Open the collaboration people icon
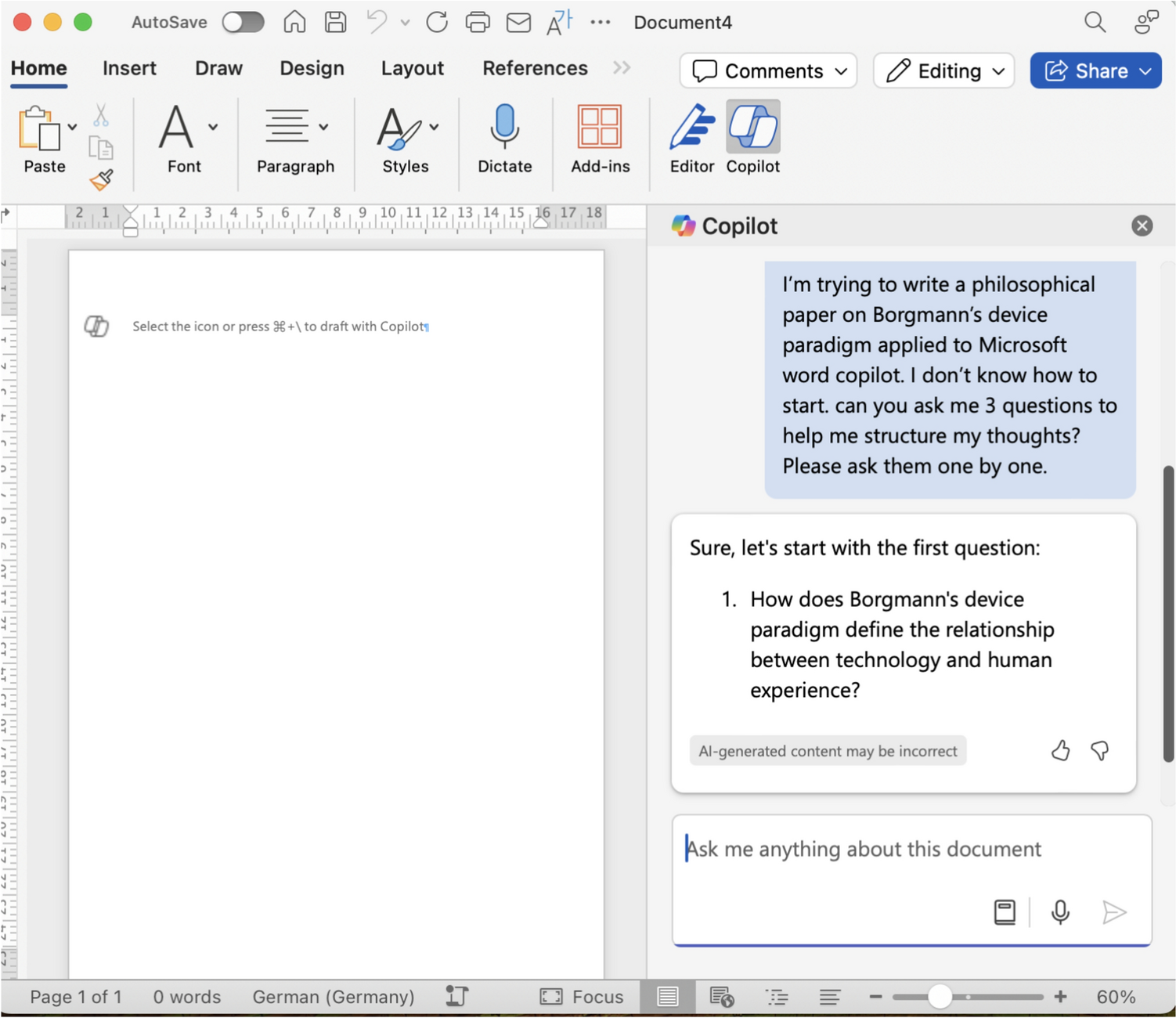The height and width of the screenshot is (1018, 1176). pos(1146,22)
